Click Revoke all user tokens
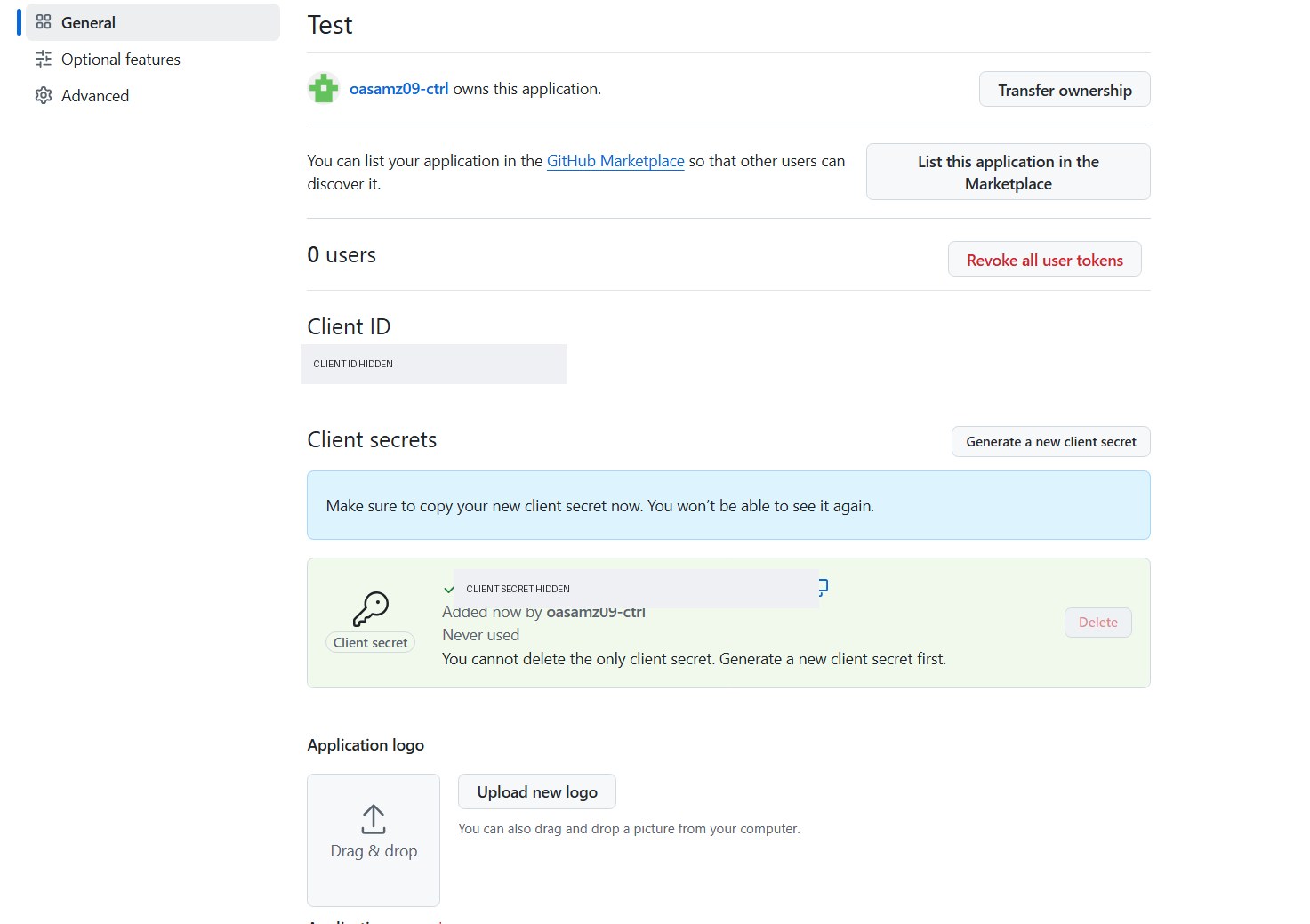Image resolution: width=1310 pixels, height=924 pixels. (x=1044, y=260)
